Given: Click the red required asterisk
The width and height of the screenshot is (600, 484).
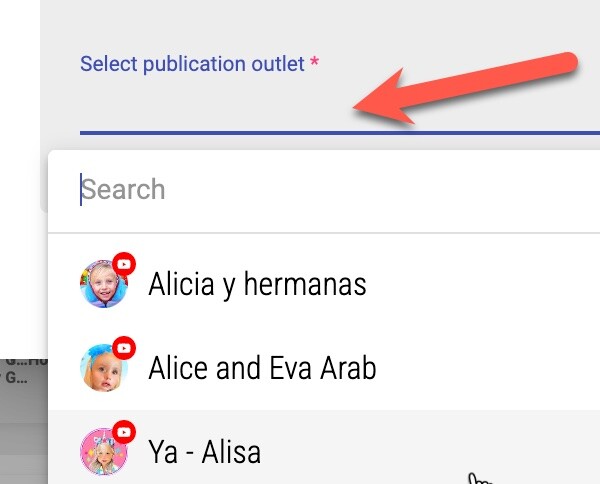Looking at the screenshot, I should [x=314, y=64].
